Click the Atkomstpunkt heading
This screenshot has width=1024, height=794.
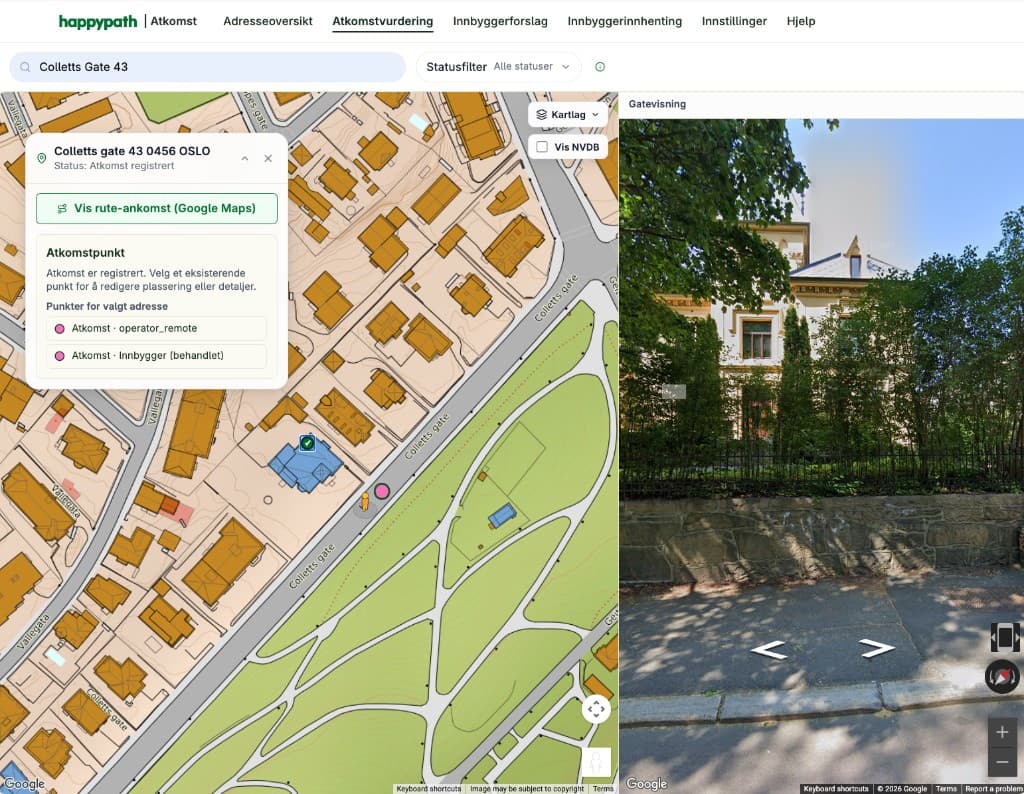pos(86,253)
